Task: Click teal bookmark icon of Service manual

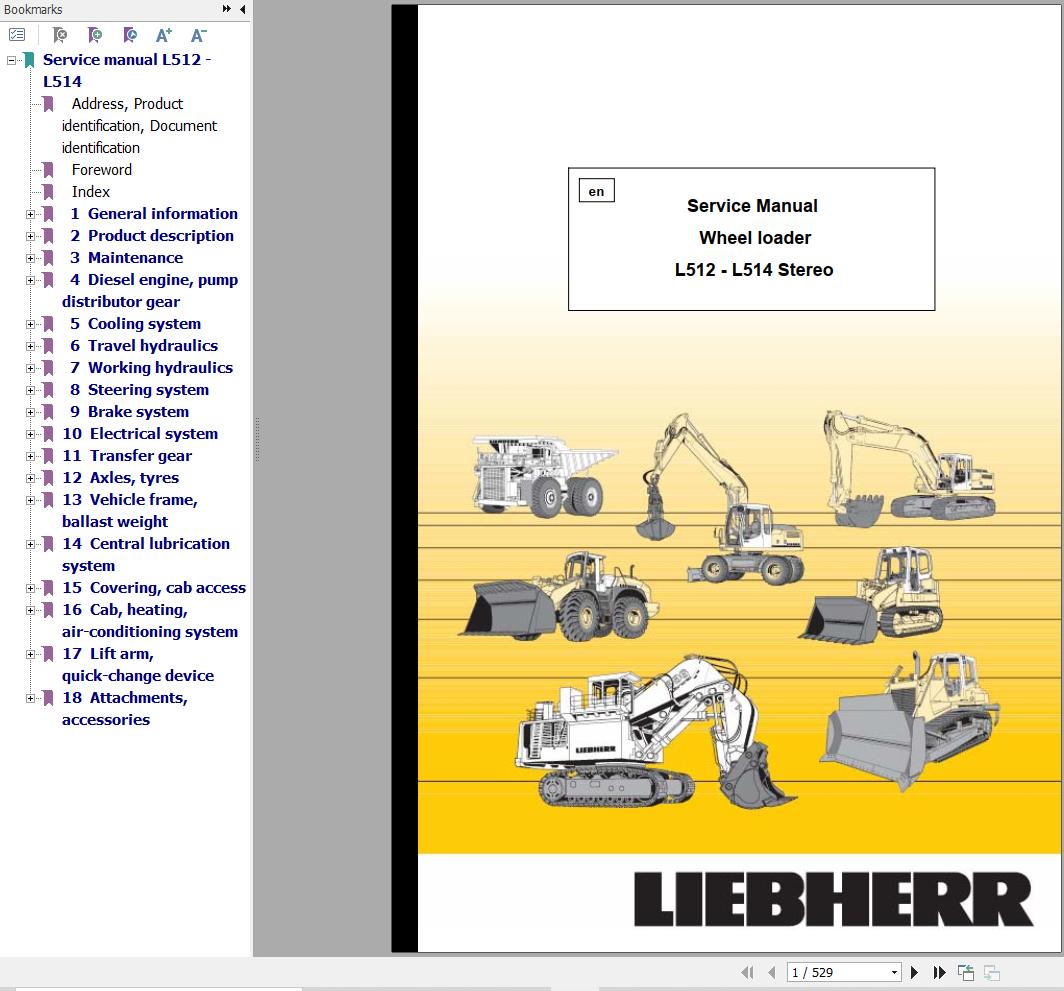Action: pos(29,60)
